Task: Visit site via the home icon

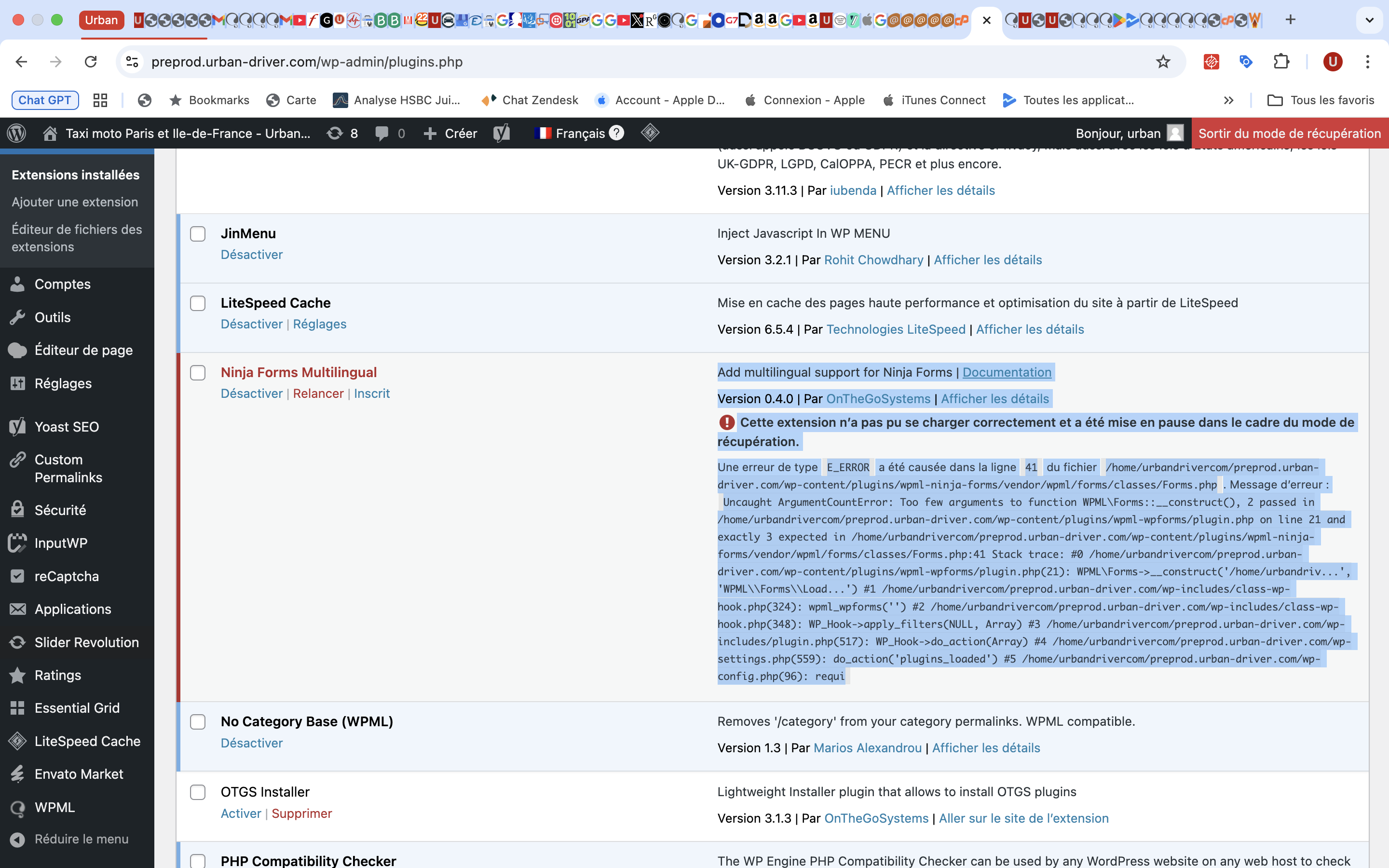Action: click(x=50, y=133)
